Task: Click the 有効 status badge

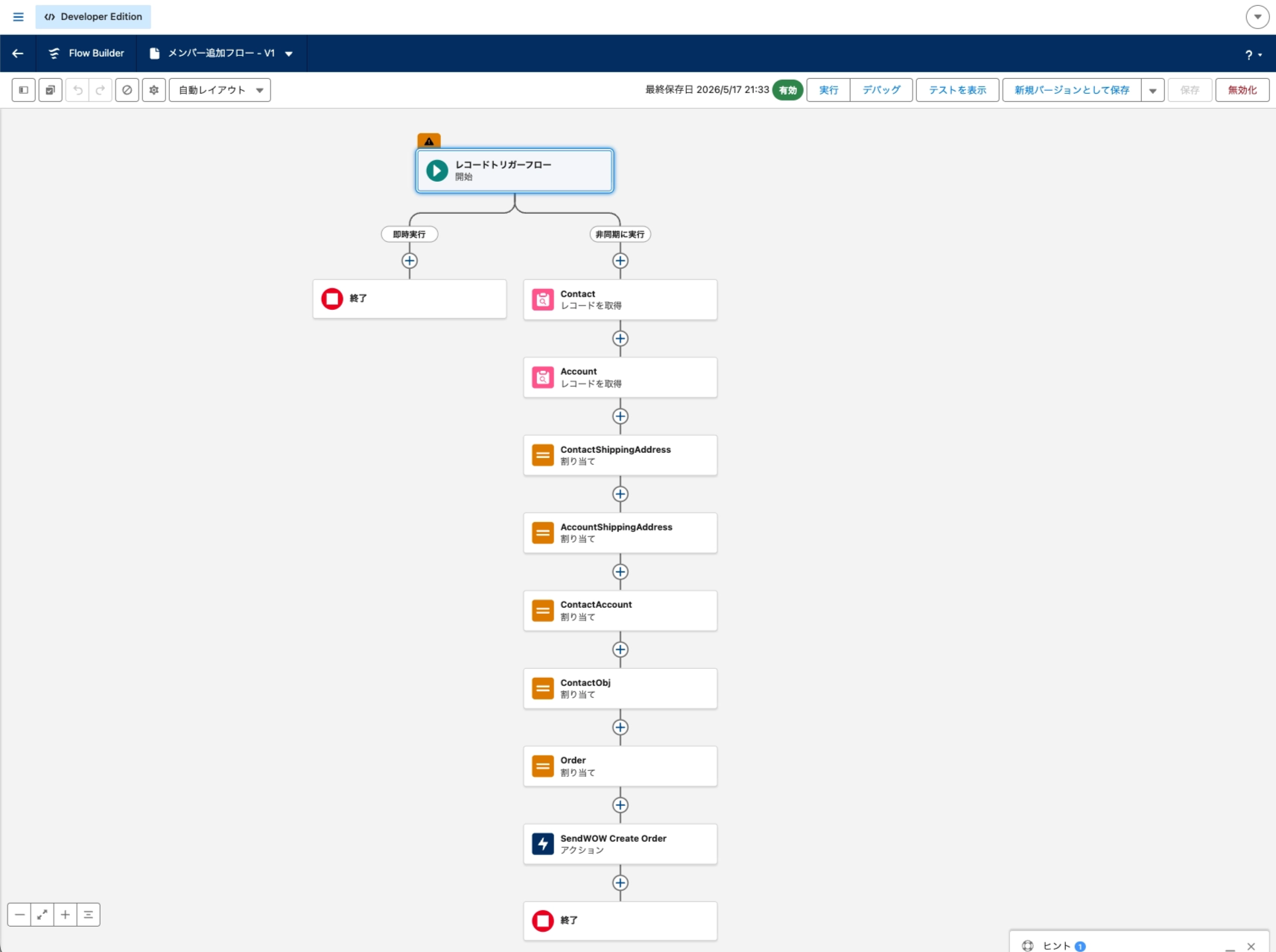Action: tap(788, 90)
